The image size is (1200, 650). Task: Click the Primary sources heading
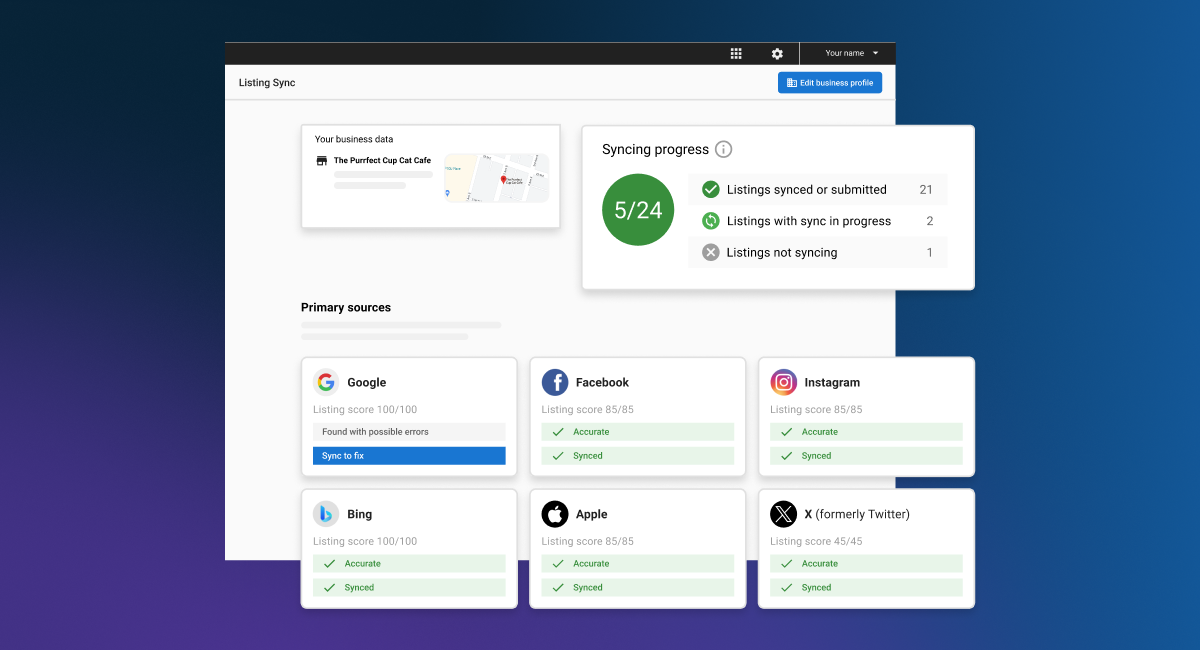coord(346,308)
